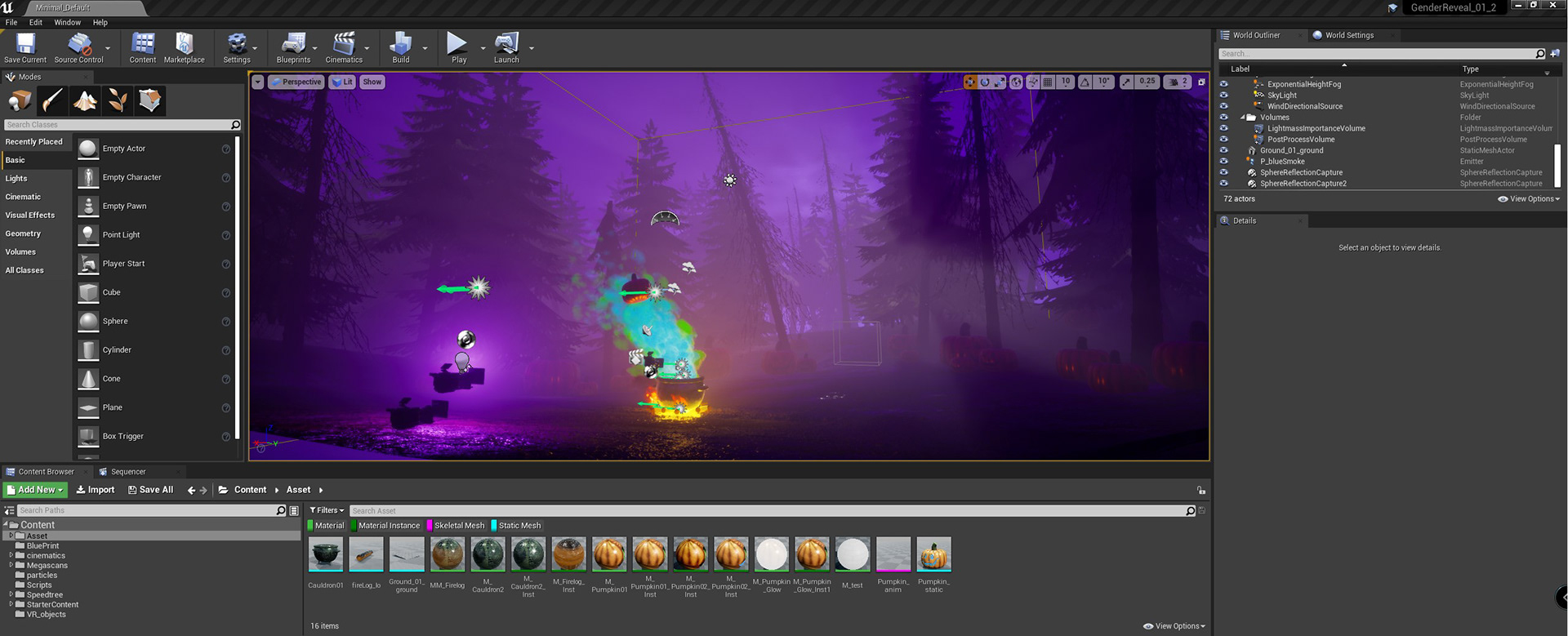Screen dimensions: 1568x636
Task: Select the Landscape mode icon
Action: tap(85, 100)
